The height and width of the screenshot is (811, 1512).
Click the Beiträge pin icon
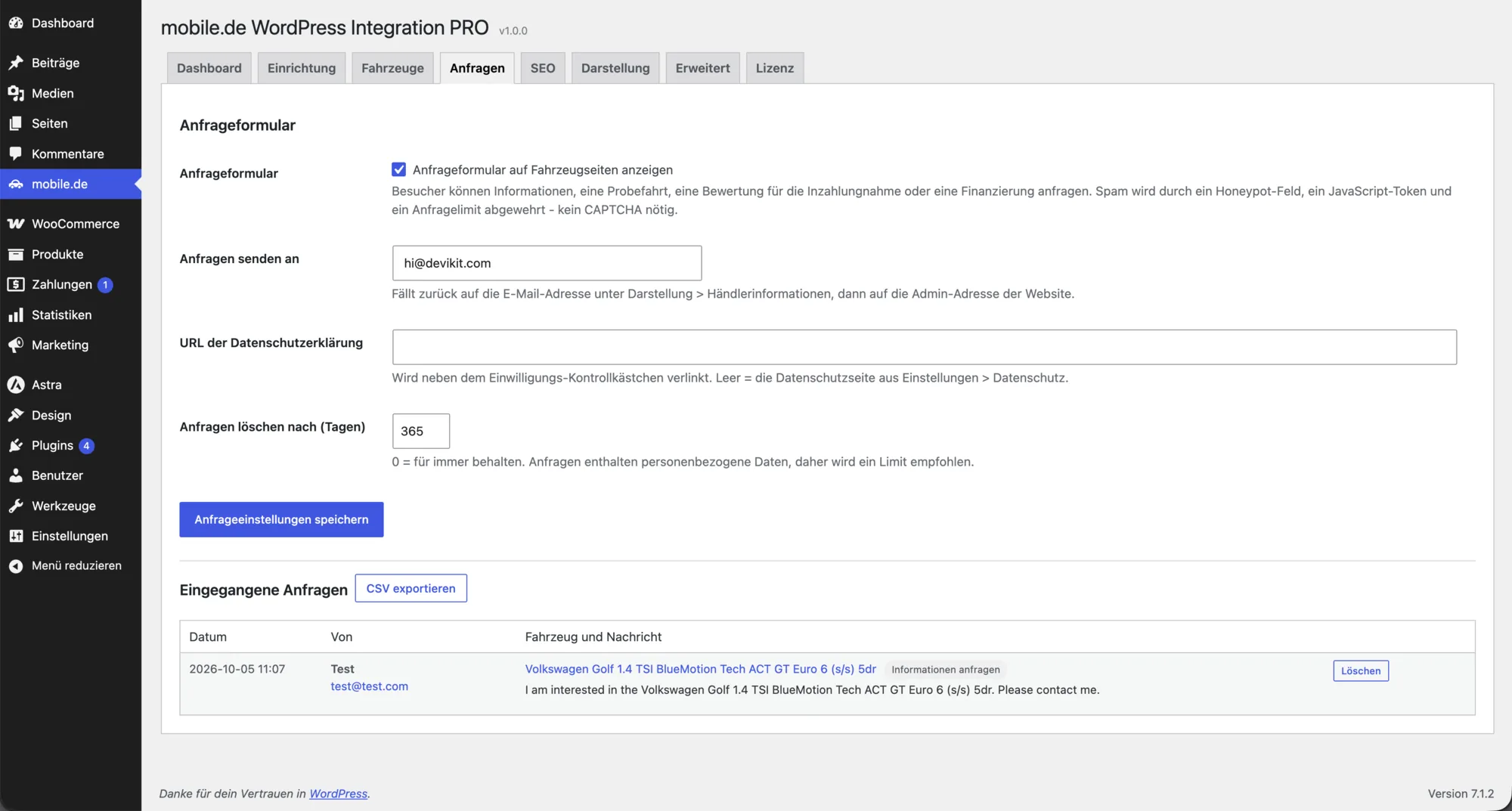click(x=16, y=63)
